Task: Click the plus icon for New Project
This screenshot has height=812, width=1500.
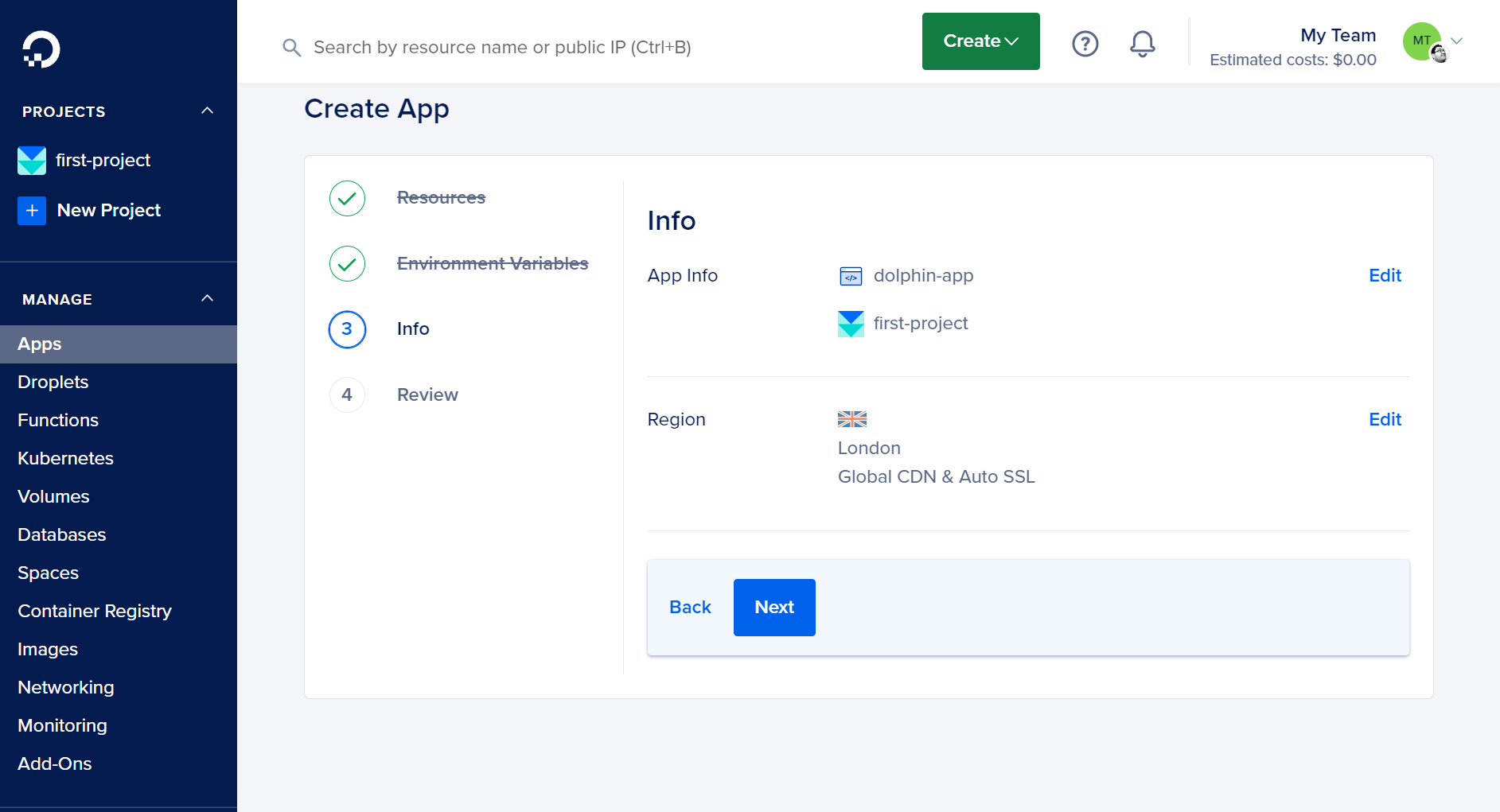Action: 32,211
